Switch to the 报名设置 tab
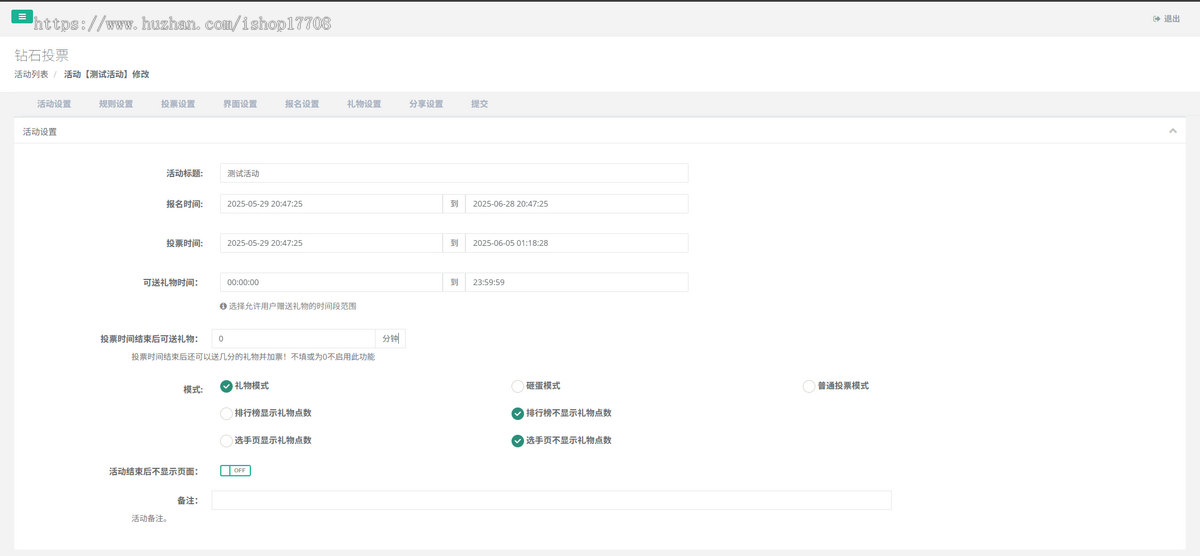Screen dimensions: 1200x556 pos(302,104)
